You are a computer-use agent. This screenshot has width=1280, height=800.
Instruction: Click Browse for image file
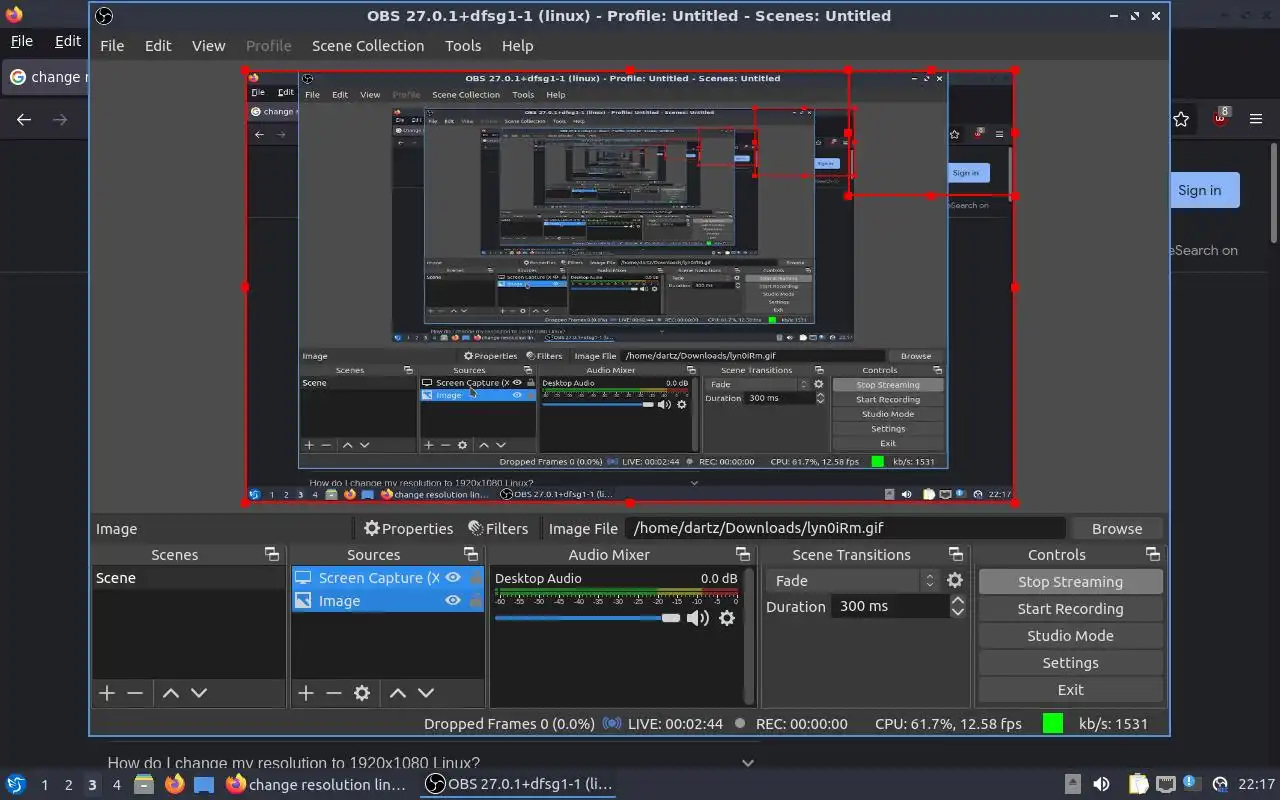(x=1116, y=528)
